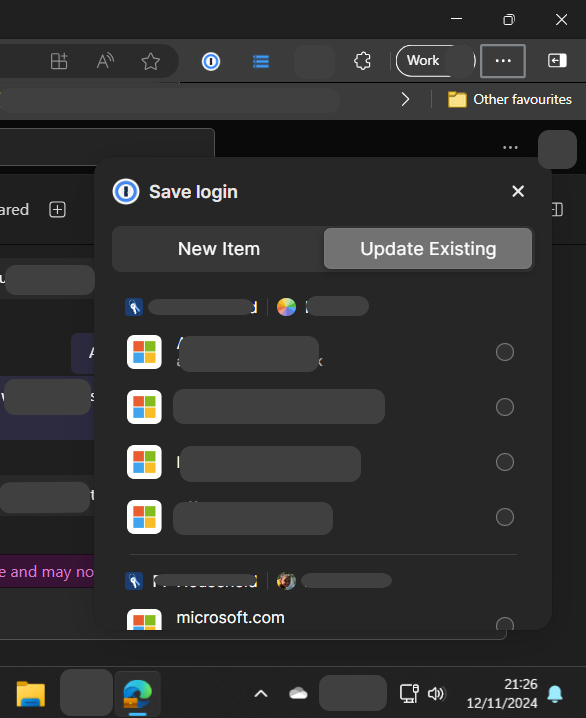Switch to the New Item tab
Screen dimensions: 586x718
click(219, 249)
